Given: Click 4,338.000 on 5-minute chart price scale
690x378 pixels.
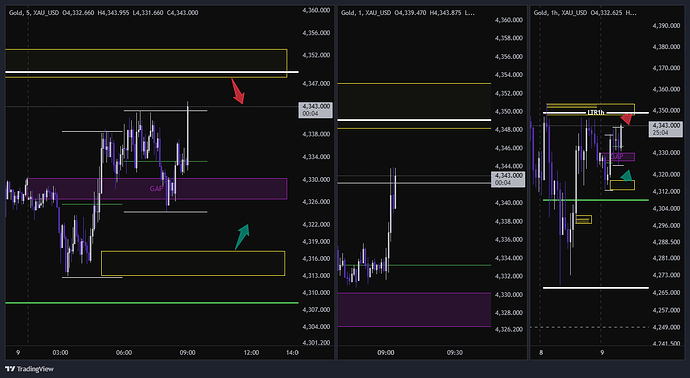Looking at the screenshot, I should [x=316, y=134].
